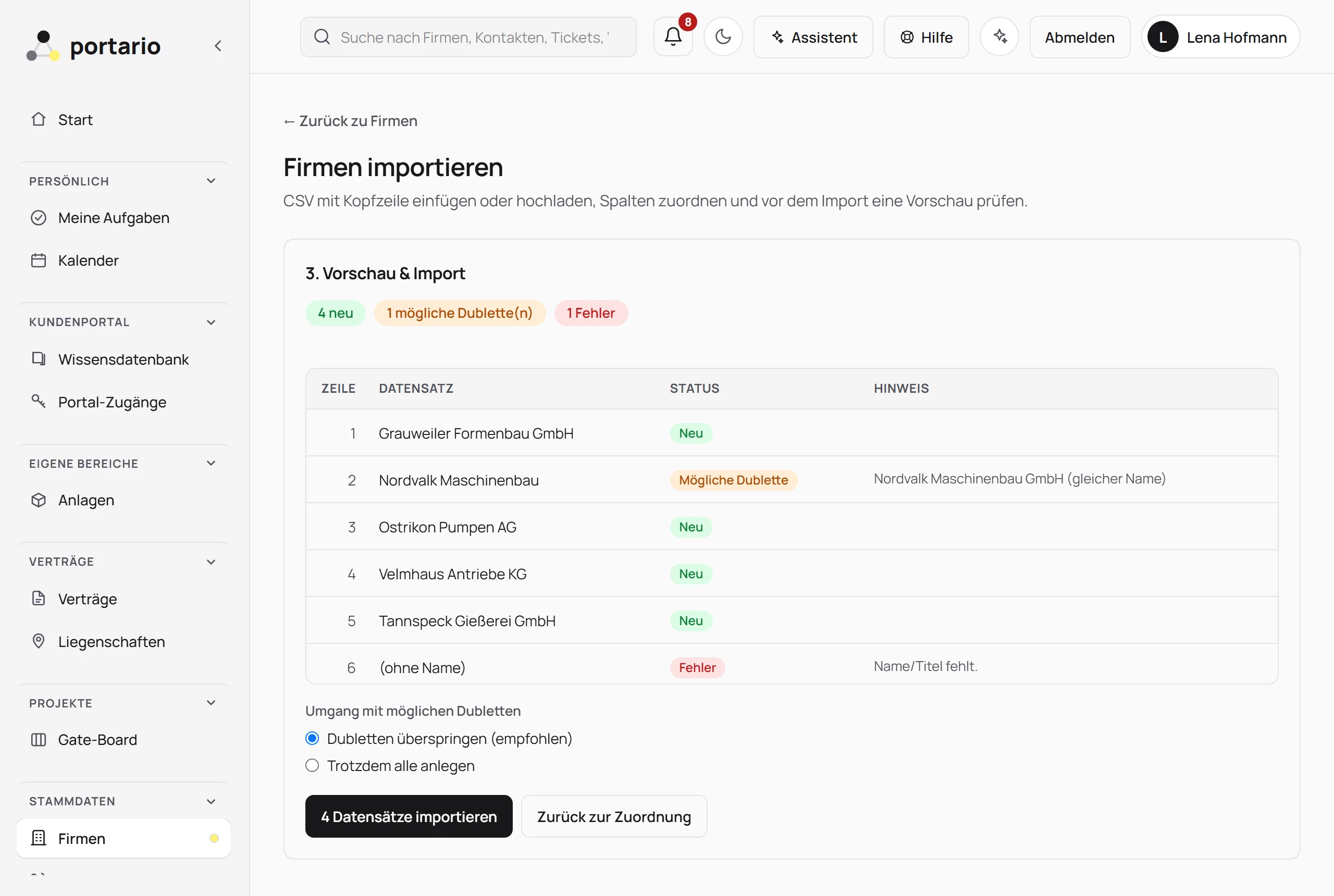Viewport: 1334px width, 896px height.
Task: Click the 4 neu badge
Action: coord(336,313)
